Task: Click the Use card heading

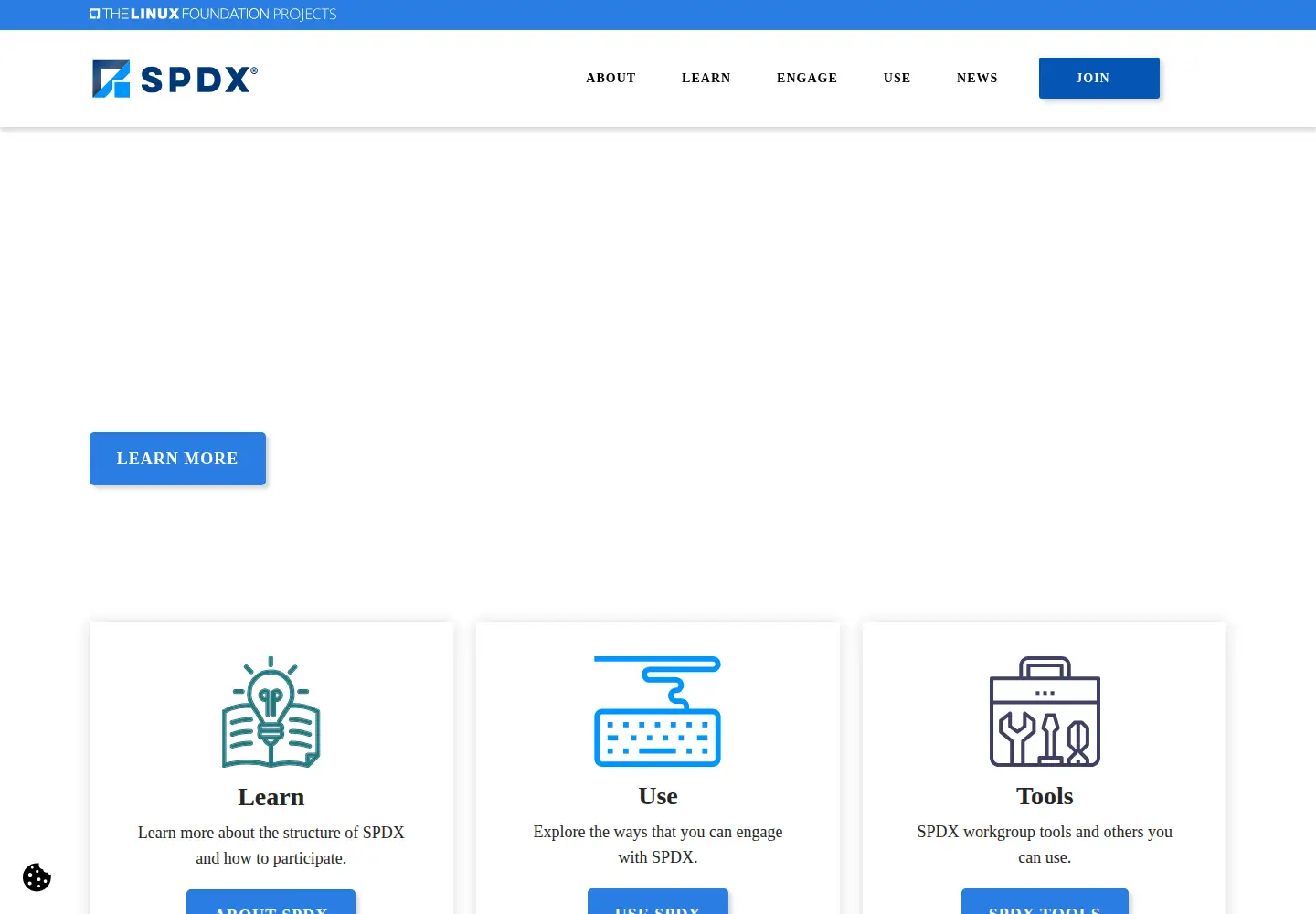Action: click(658, 796)
